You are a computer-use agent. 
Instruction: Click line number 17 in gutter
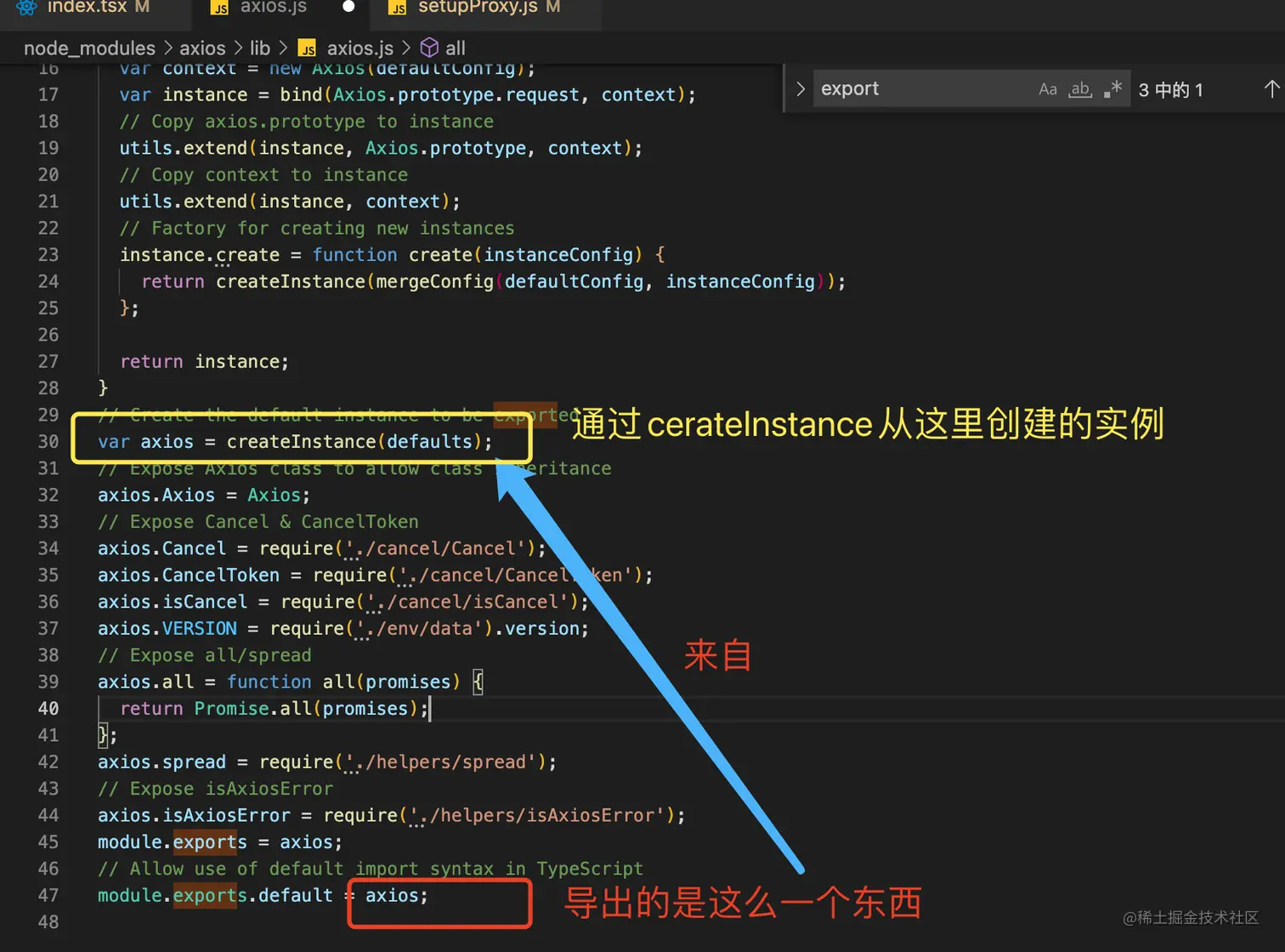click(48, 94)
